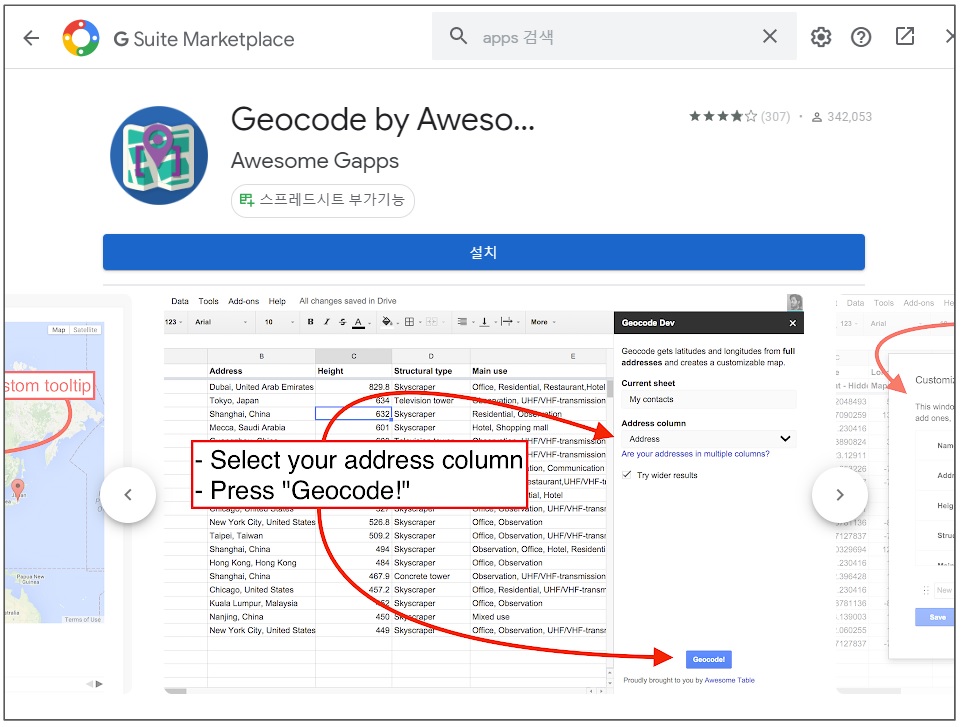This screenshot has height=727, width=961.
Task: Click the My contacts current sheet field
Action: pyautogui.click(x=708, y=400)
